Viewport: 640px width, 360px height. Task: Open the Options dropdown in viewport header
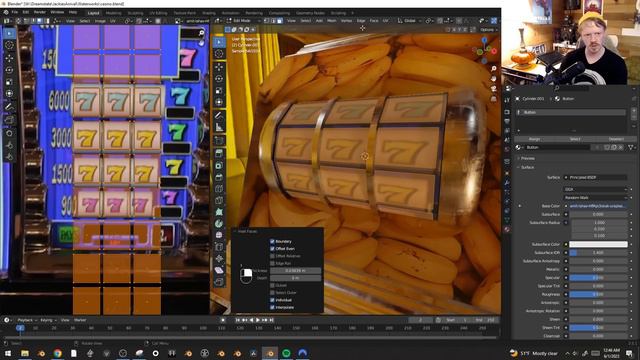tap(489, 30)
